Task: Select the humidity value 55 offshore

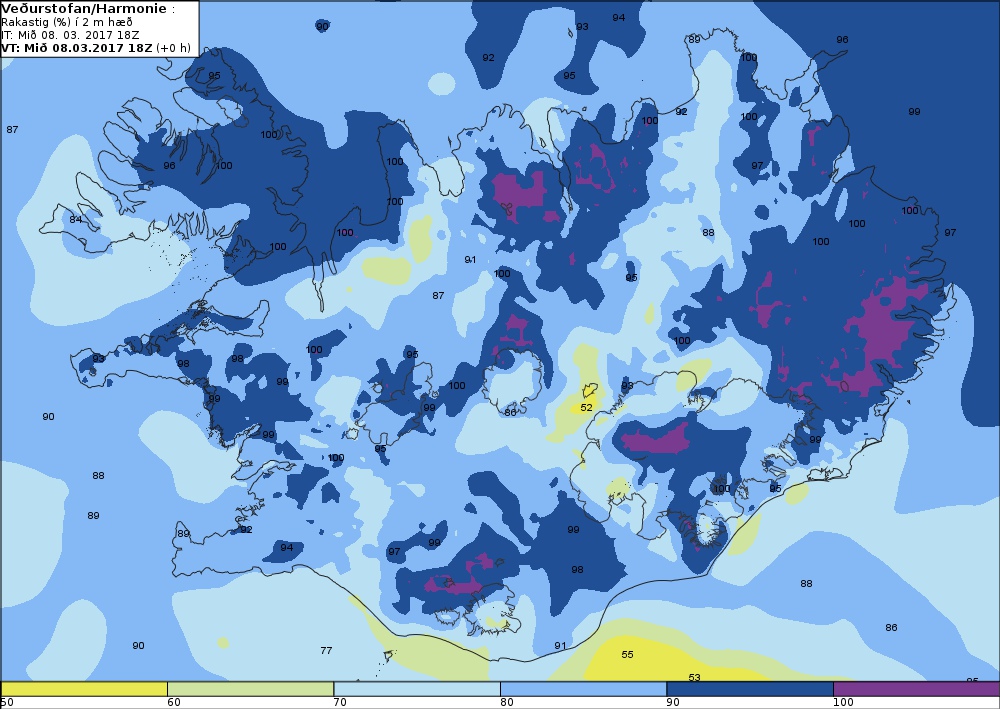Action: (627, 655)
